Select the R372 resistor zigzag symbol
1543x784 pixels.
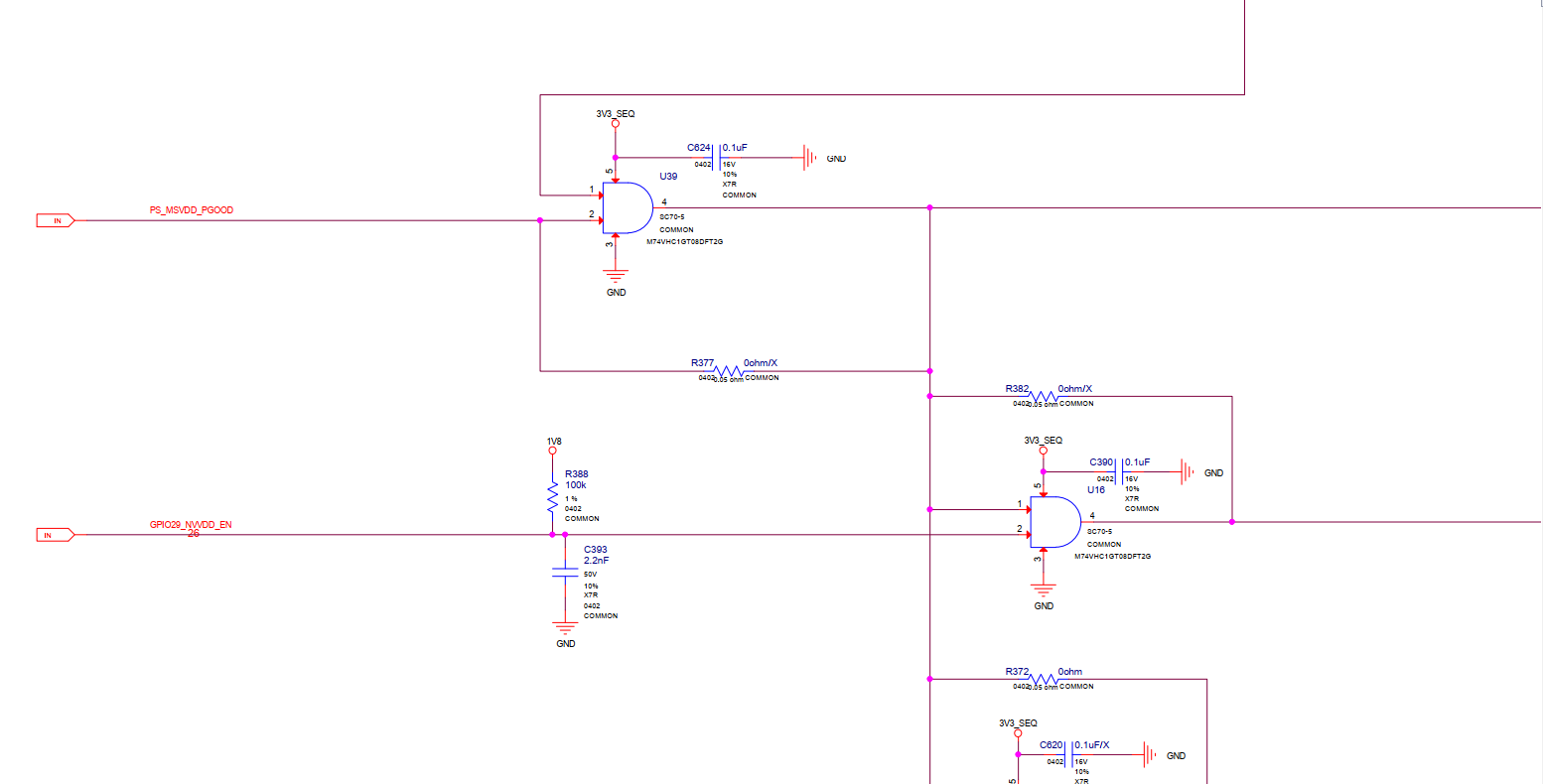coord(1043,680)
